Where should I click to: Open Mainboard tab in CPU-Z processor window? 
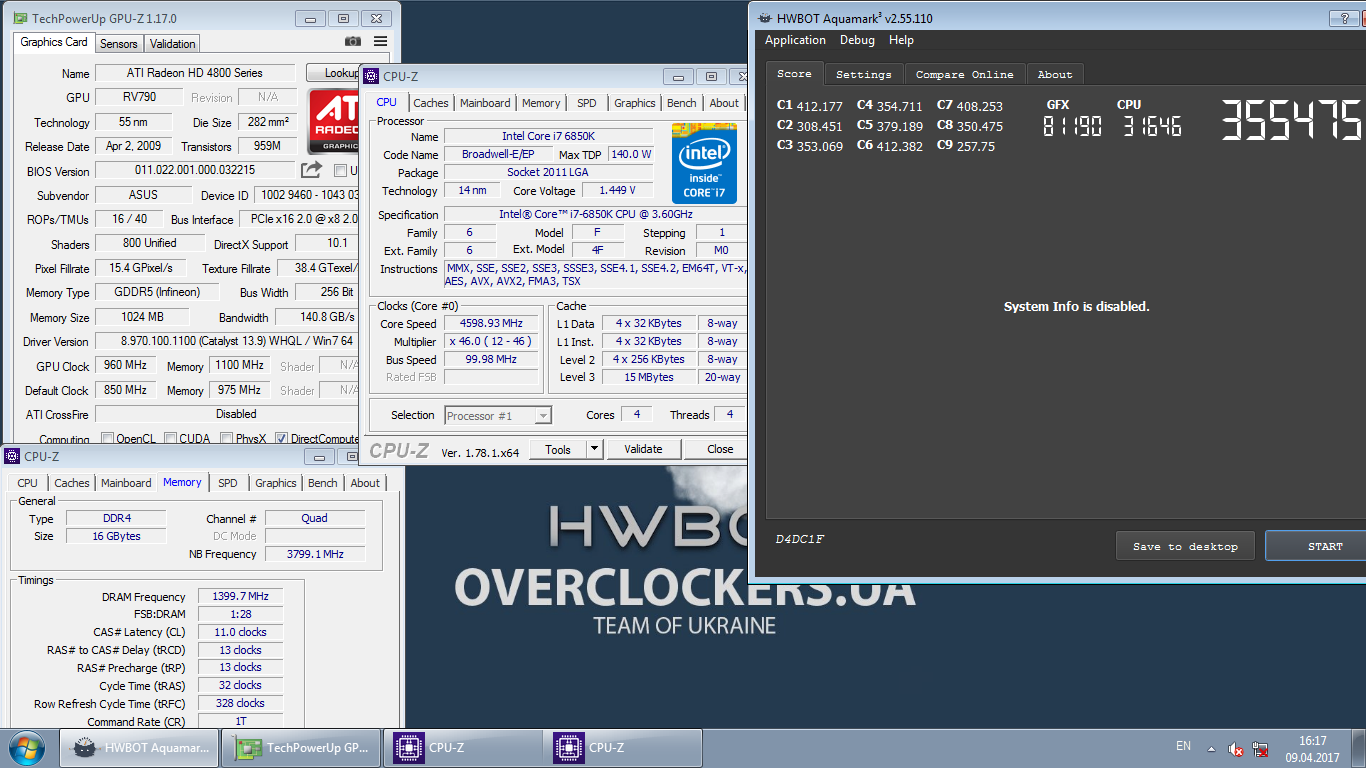click(x=485, y=103)
